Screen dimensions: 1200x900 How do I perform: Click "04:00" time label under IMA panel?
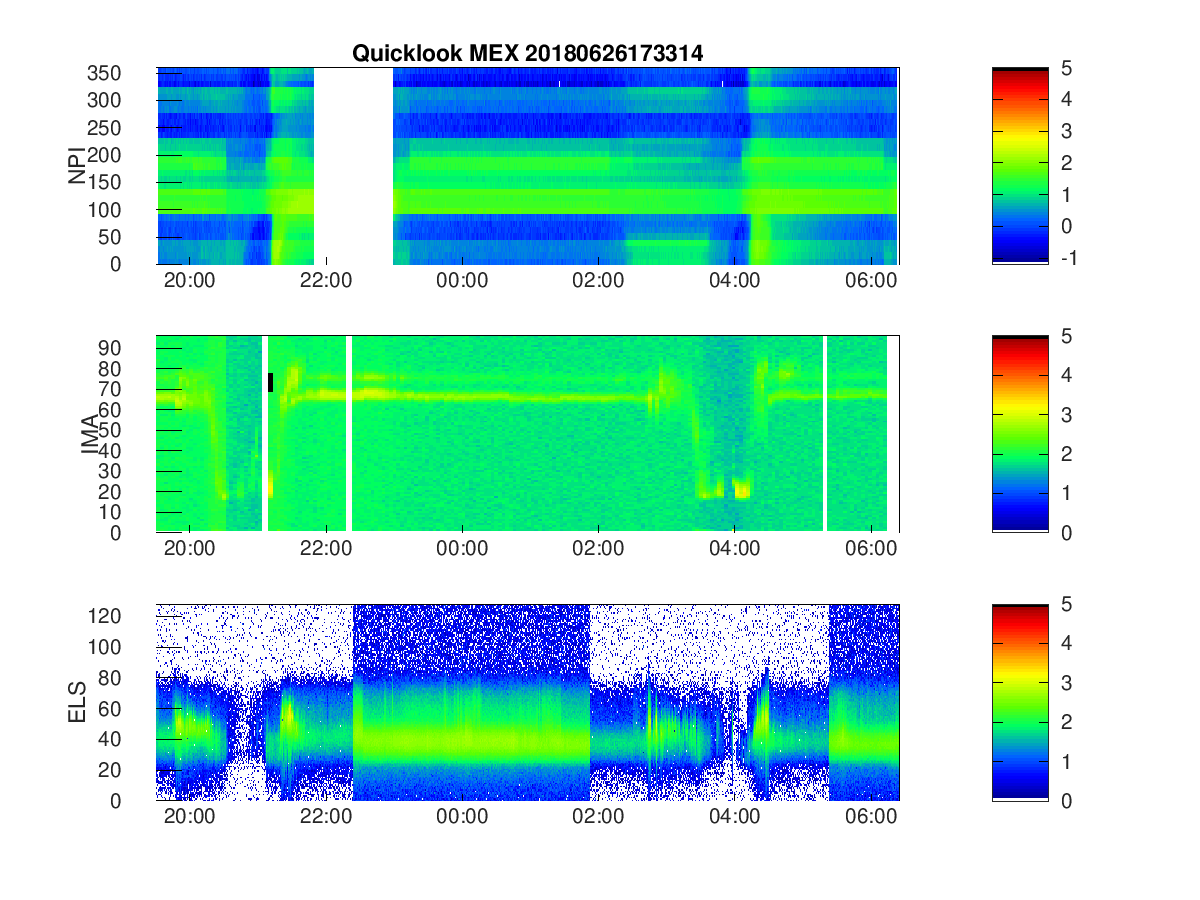734,549
